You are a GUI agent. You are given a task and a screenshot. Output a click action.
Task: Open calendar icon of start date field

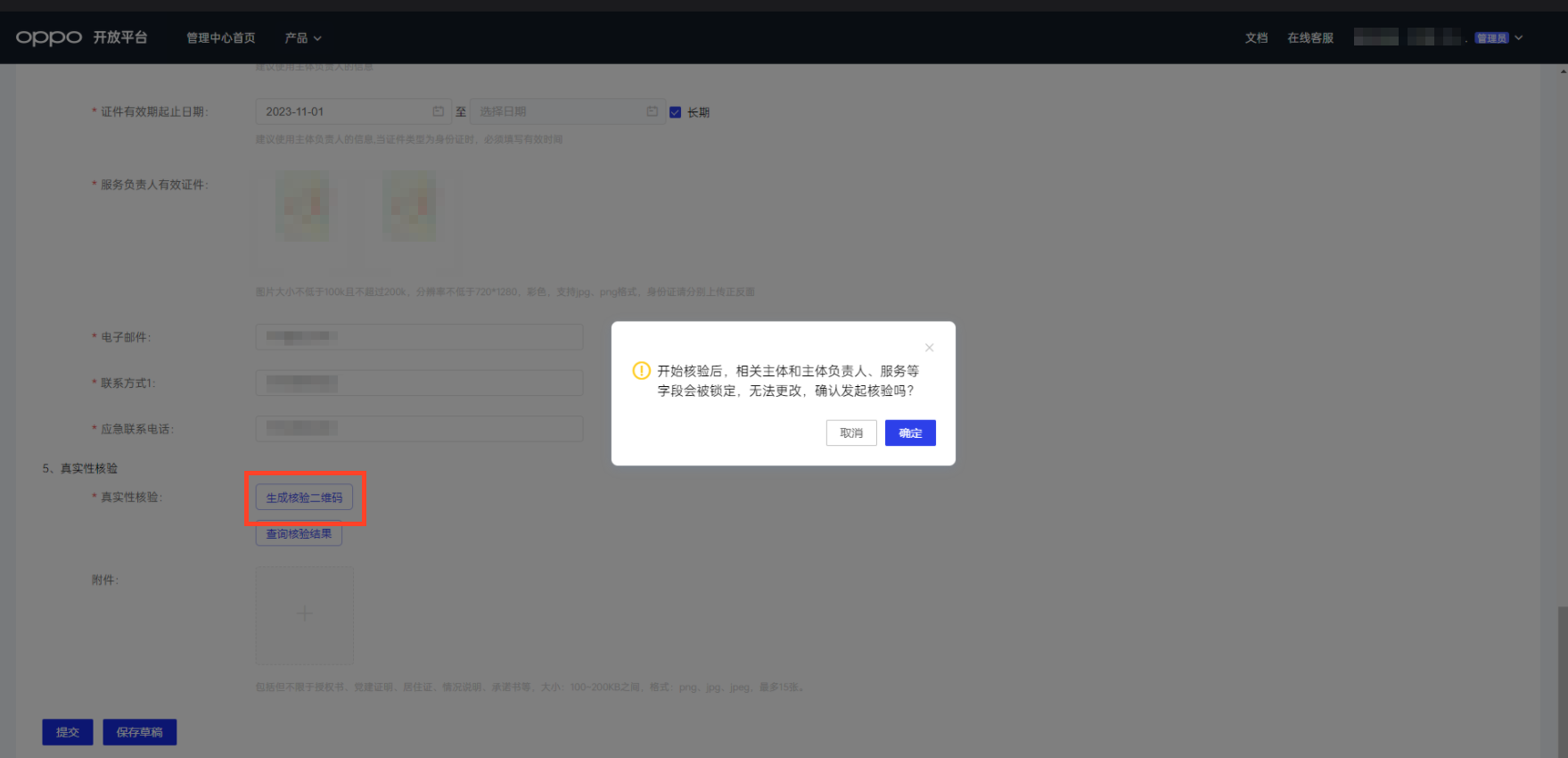438,111
